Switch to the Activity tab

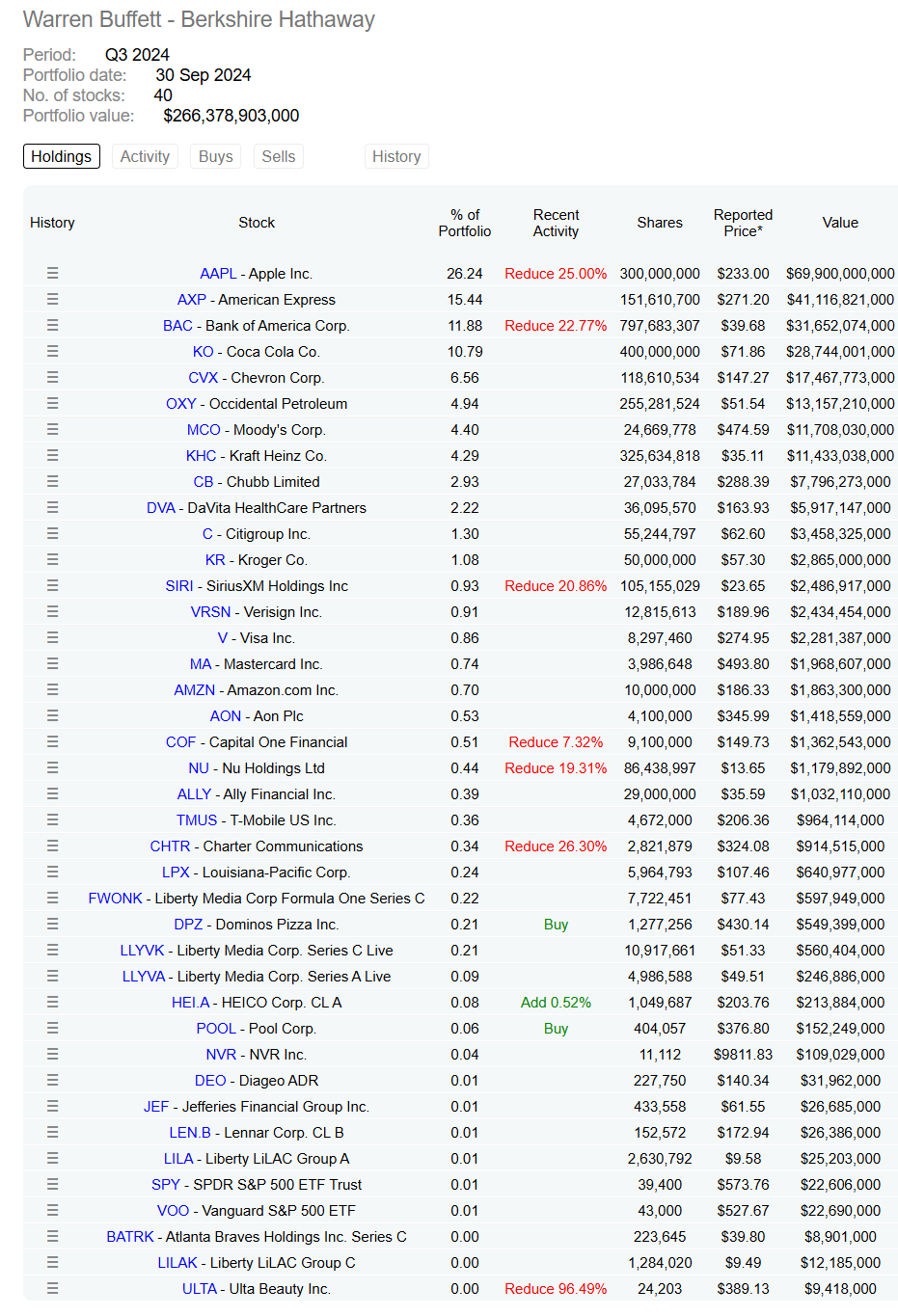tap(145, 156)
